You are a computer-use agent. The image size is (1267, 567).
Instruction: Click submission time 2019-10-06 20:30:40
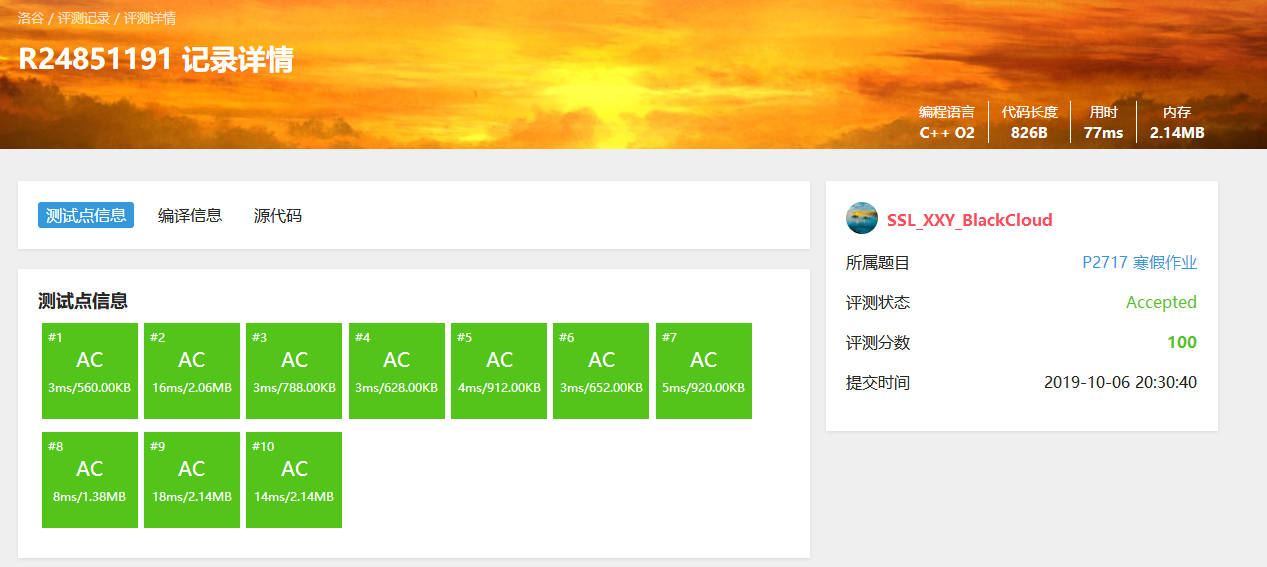coord(1120,382)
